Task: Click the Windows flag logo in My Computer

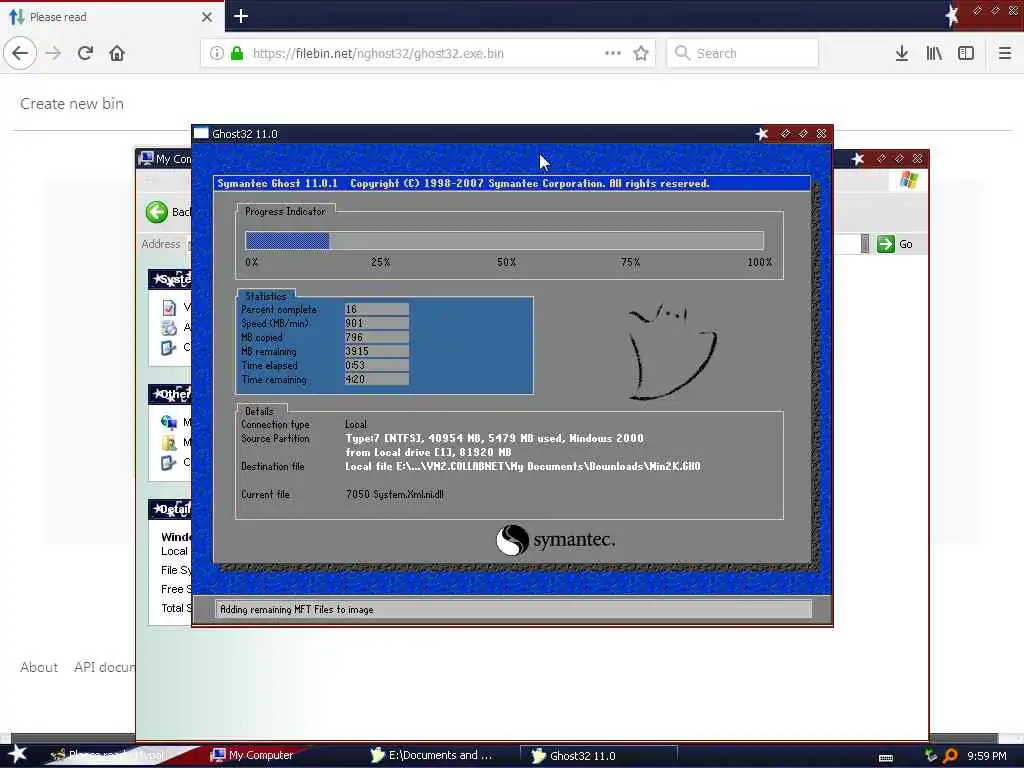Action: [x=908, y=180]
